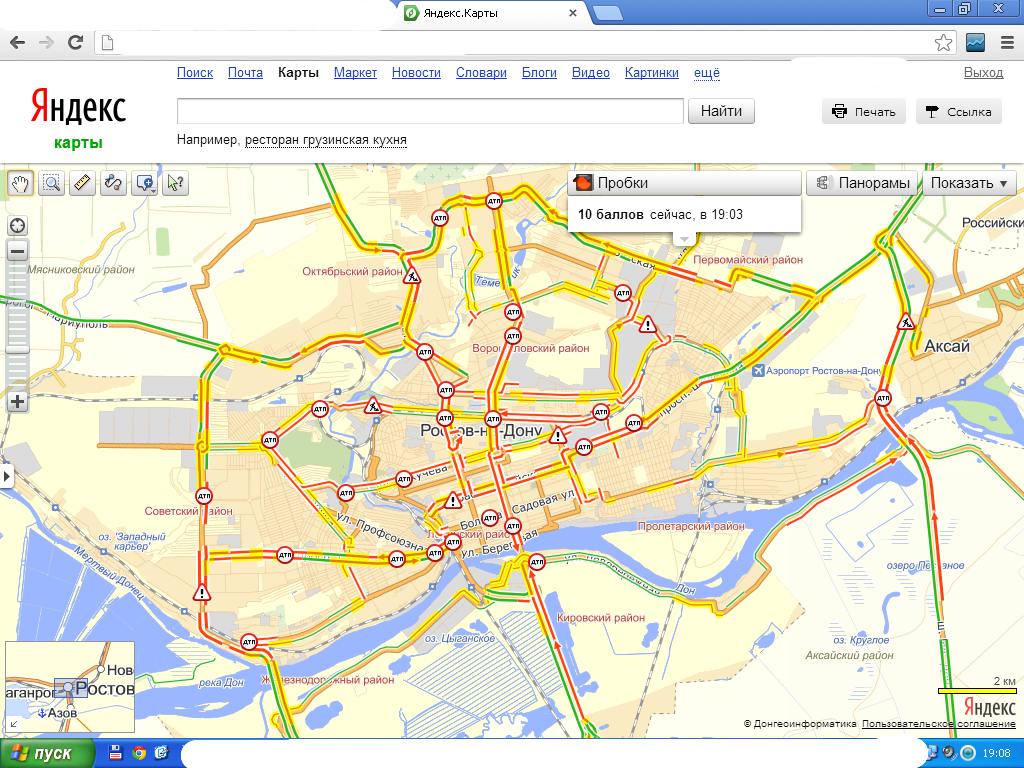Open the add placemark dropdown arrow

(x=153, y=191)
